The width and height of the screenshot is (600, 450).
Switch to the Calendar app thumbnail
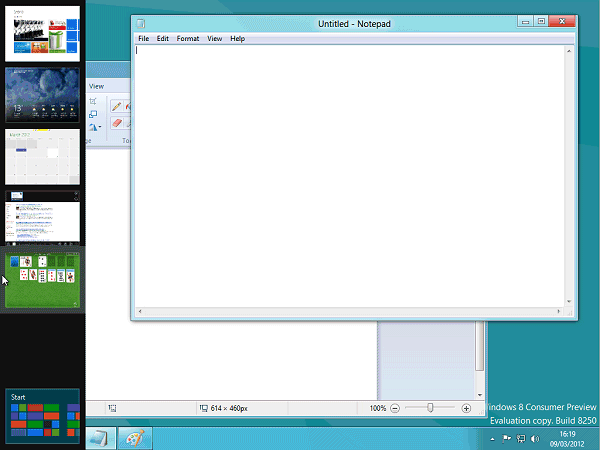pos(42,157)
